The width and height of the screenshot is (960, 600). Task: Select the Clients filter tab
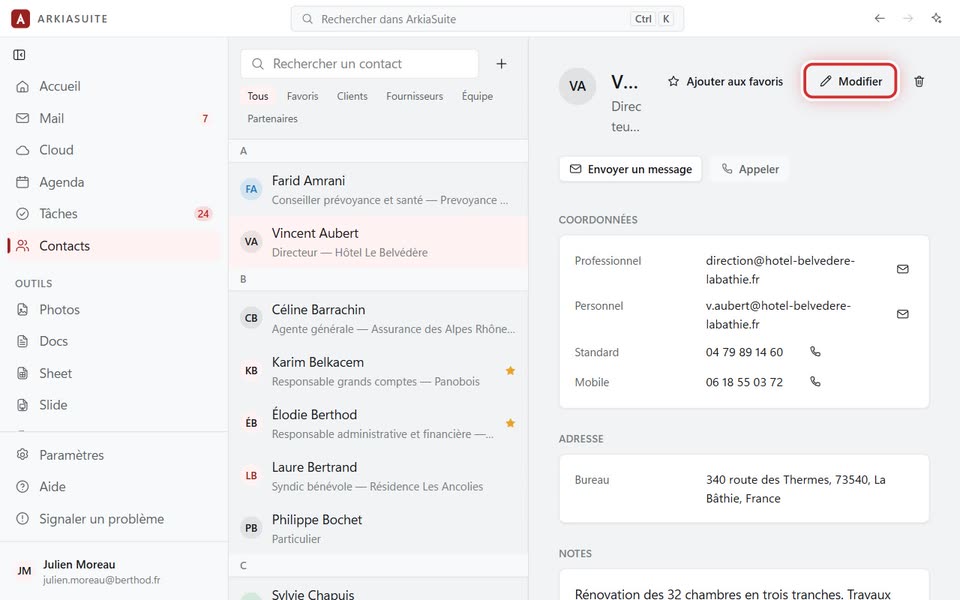(x=352, y=96)
